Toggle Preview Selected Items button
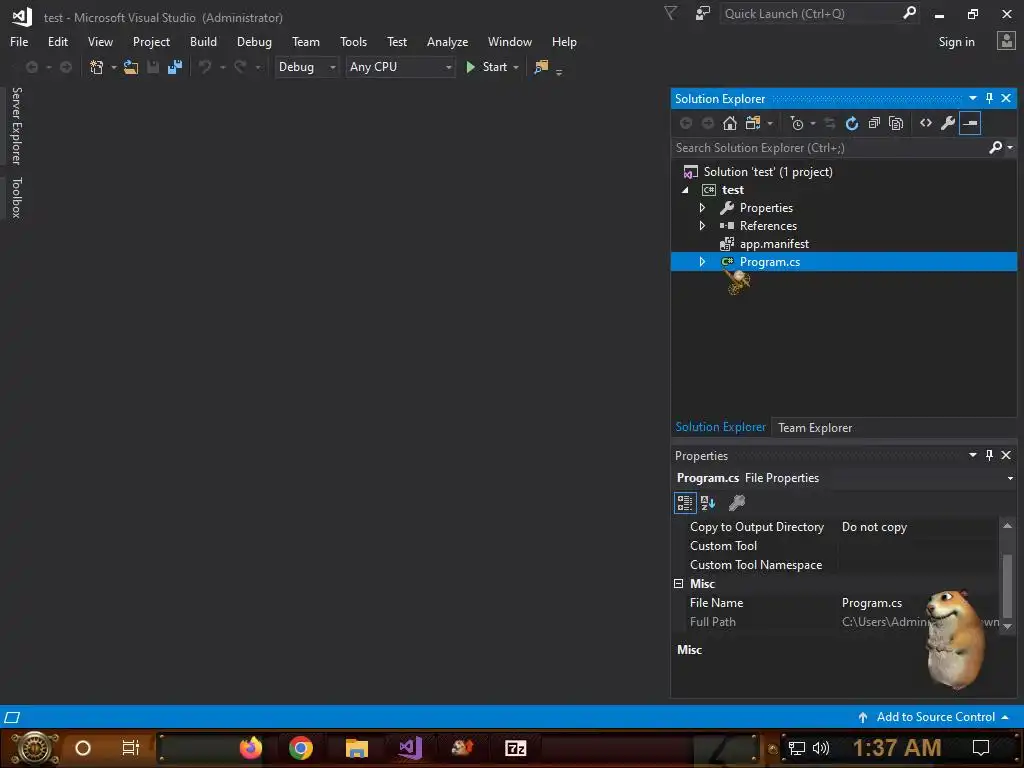 pos(970,123)
